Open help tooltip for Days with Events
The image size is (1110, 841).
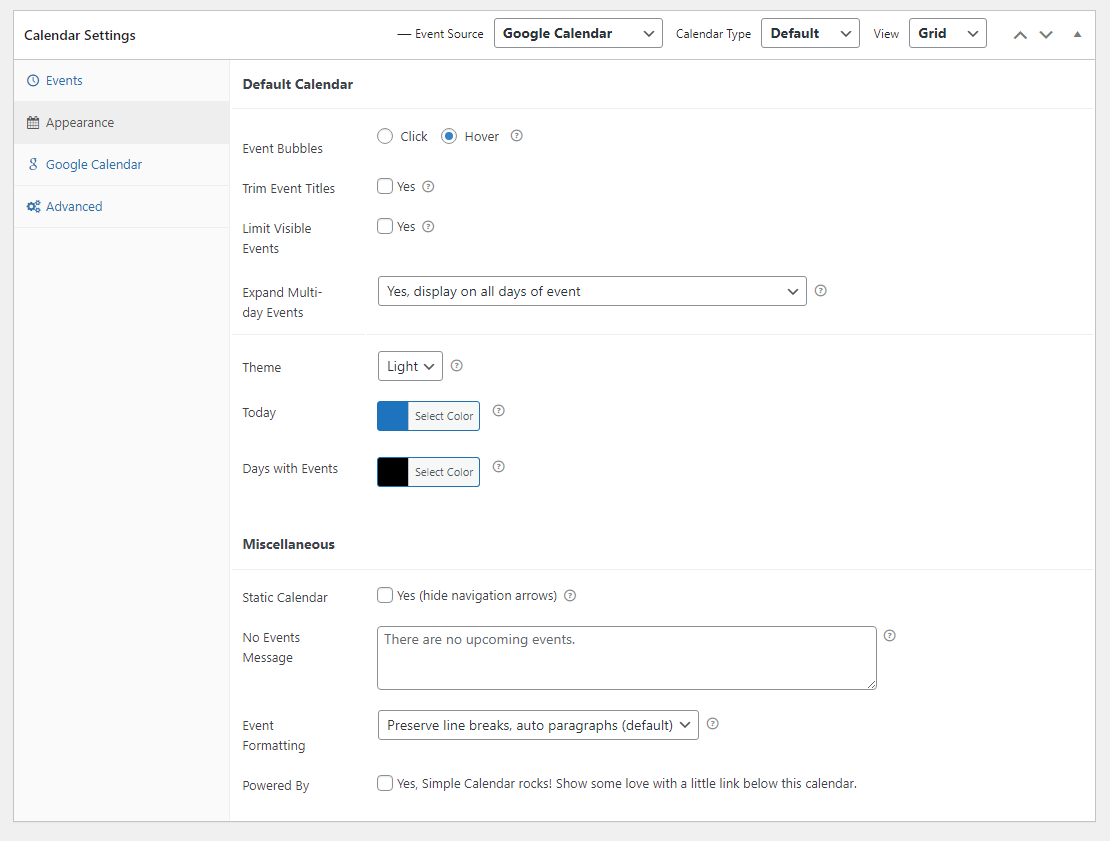(498, 467)
